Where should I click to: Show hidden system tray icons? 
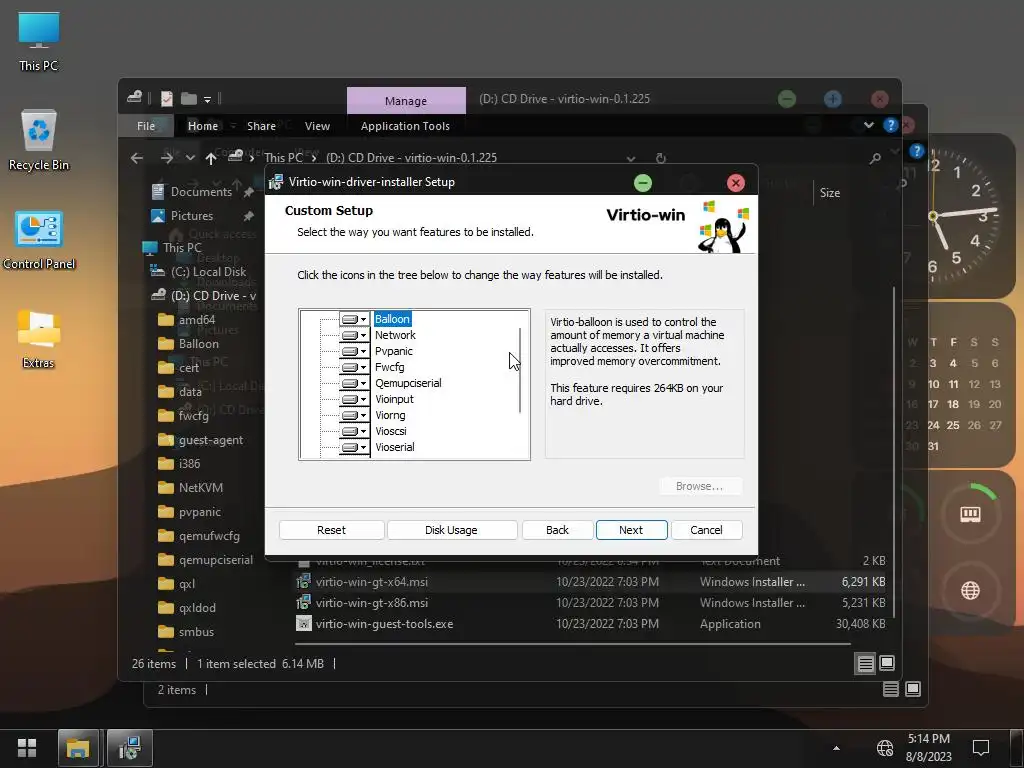tap(836, 748)
